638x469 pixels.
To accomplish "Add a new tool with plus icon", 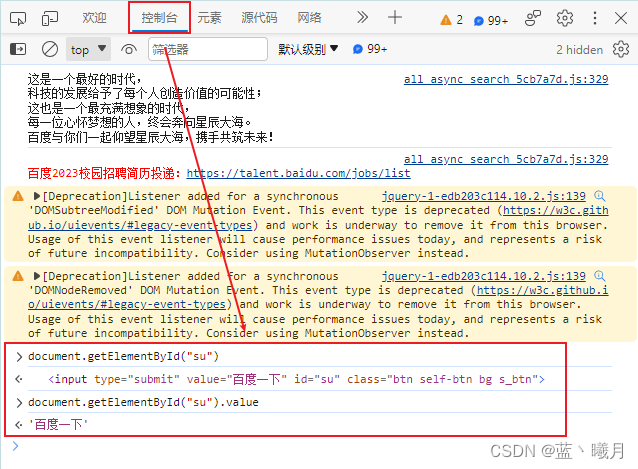I will (x=395, y=17).
